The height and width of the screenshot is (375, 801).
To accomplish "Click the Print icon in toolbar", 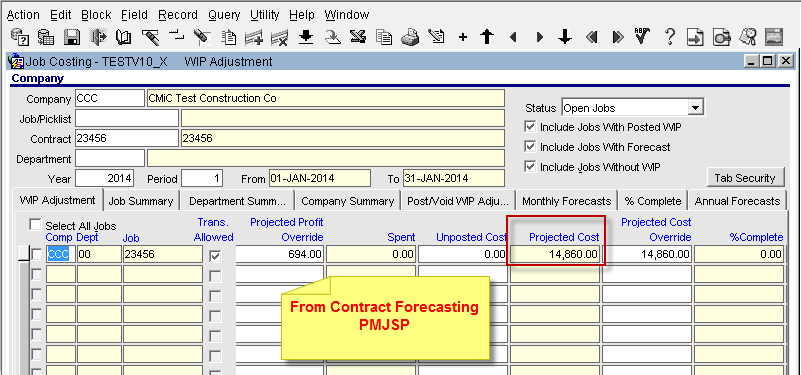I will coord(410,37).
